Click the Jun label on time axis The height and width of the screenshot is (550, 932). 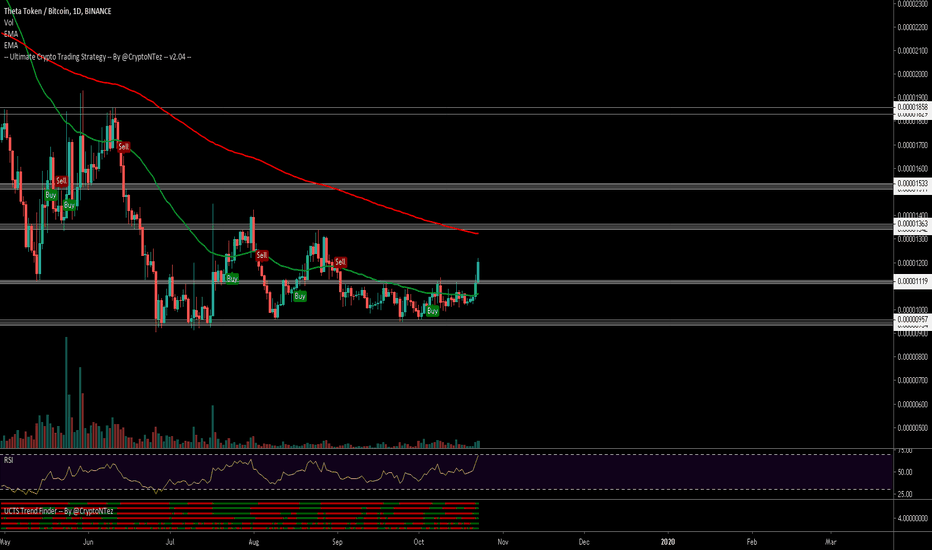point(88,542)
